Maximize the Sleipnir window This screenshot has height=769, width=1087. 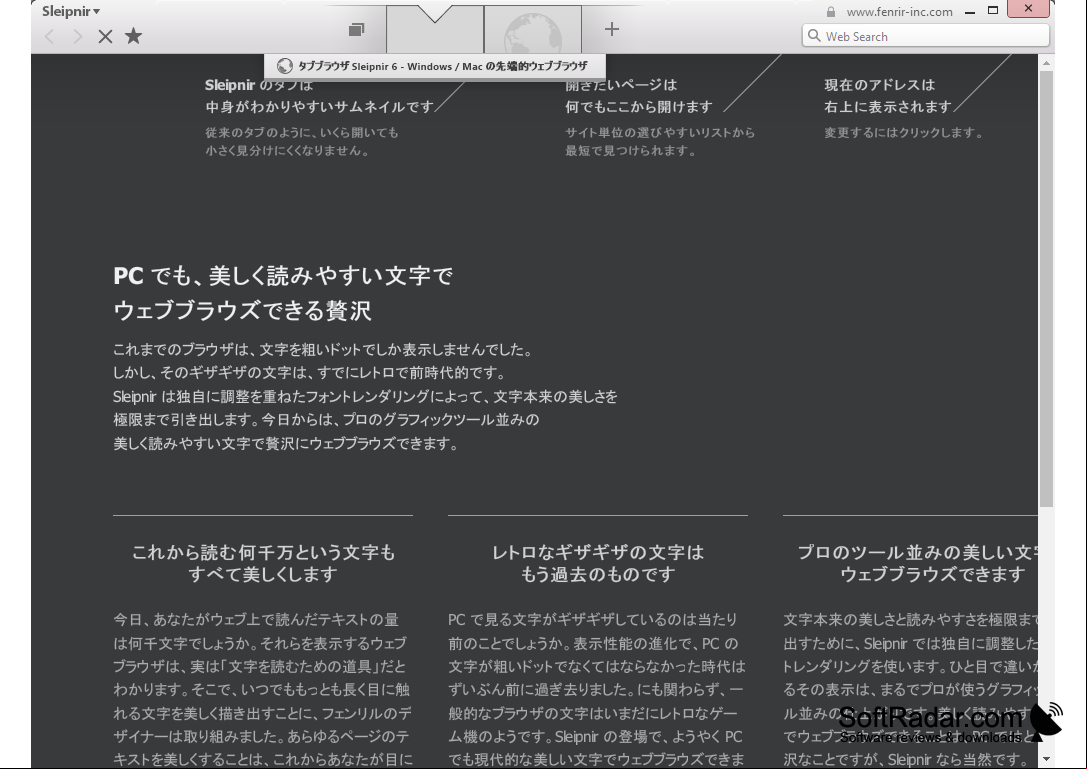(993, 10)
